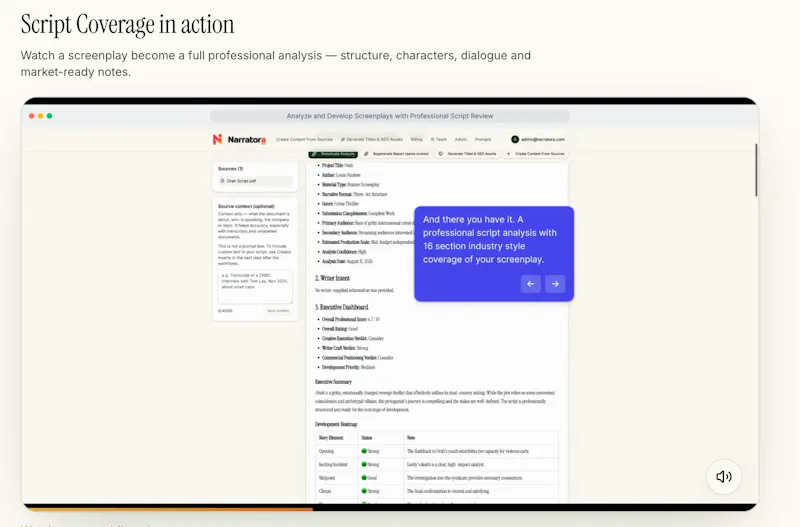Click the Oran Script.pdf file icon
This screenshot has width=800, height=527.
[222, 181]
